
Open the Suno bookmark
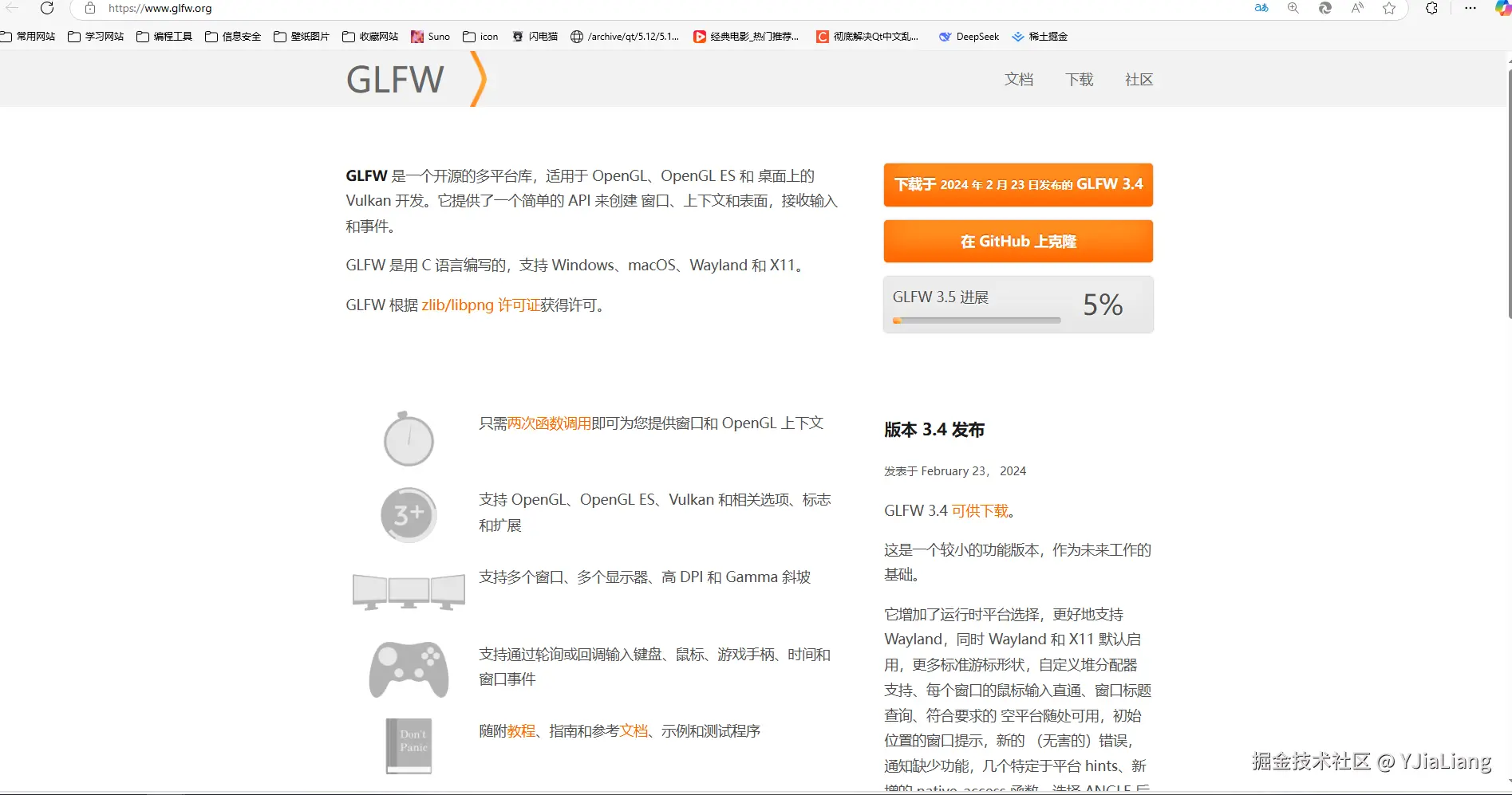pyautogui.click(x=431, y=37)
